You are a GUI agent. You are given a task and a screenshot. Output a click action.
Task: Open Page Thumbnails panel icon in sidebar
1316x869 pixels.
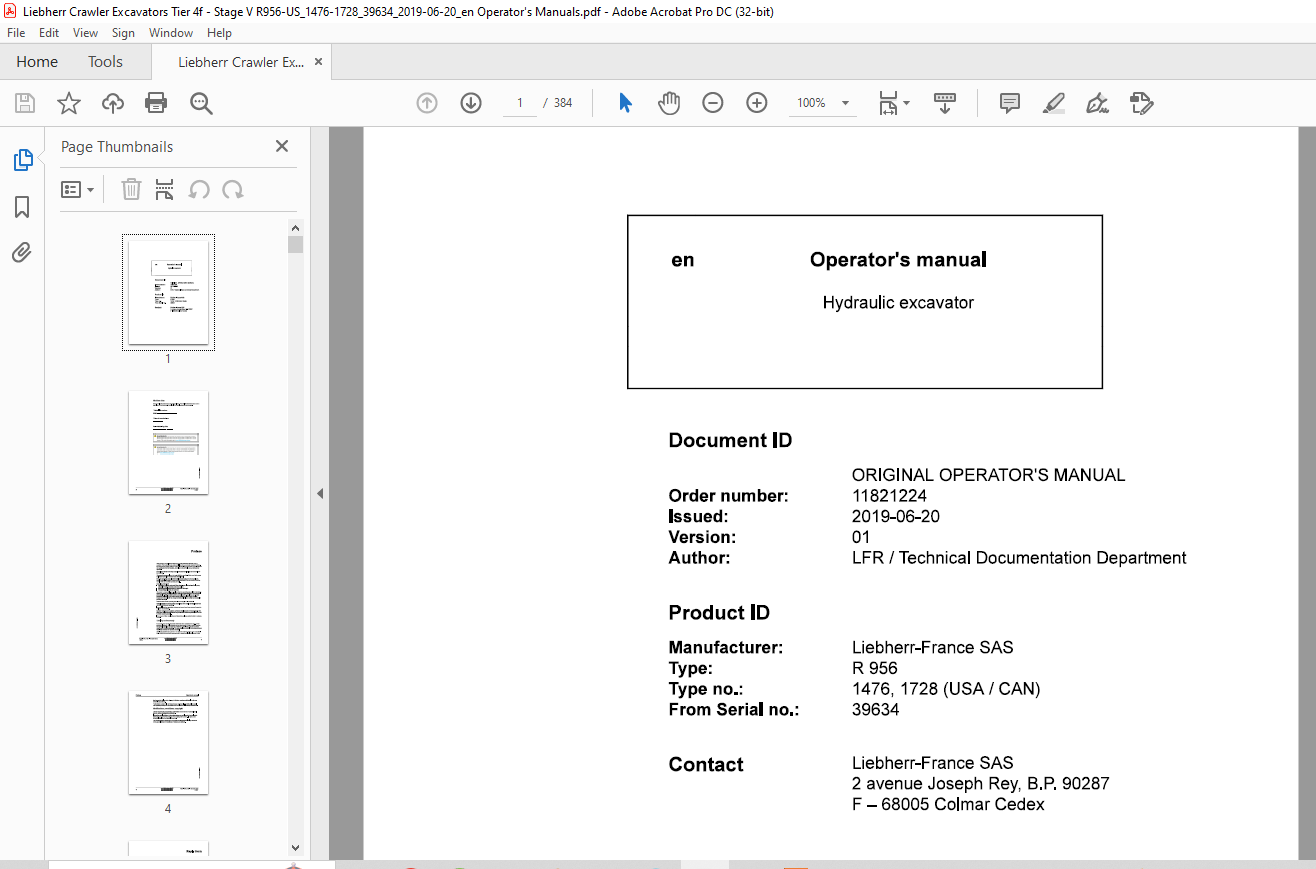[22, 160]
